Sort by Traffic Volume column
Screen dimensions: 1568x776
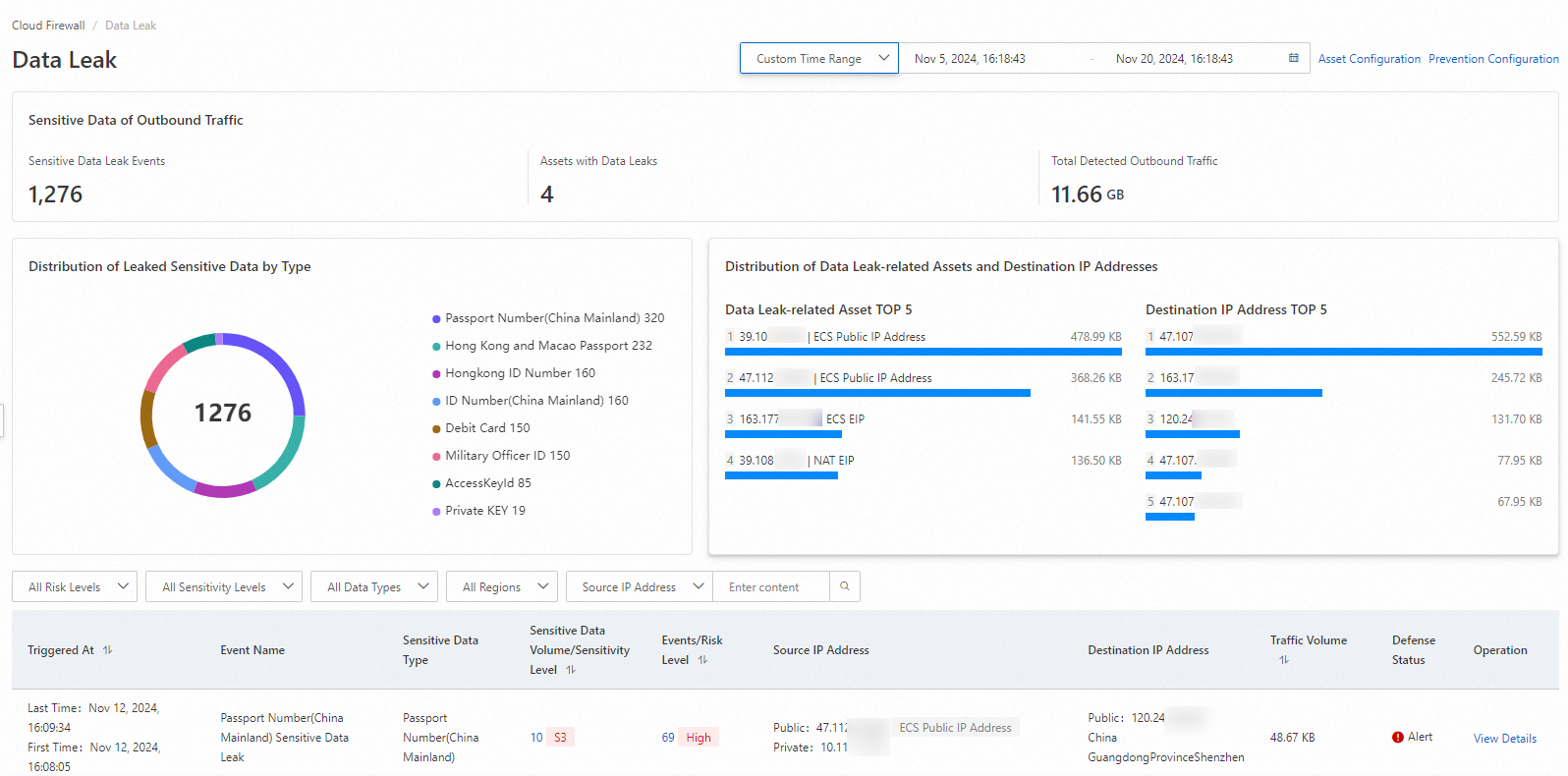[x=1283, y=660]
